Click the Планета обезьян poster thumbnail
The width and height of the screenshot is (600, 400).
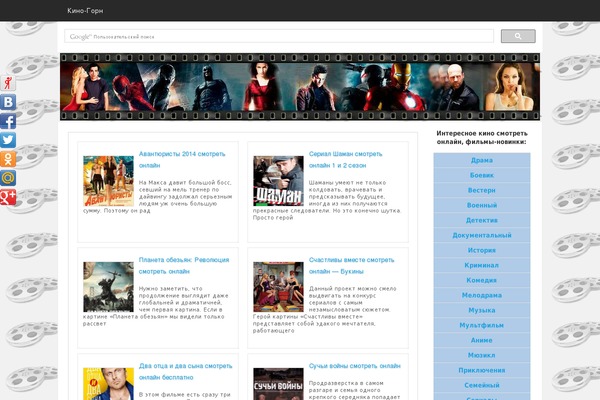(x=109, y=287)
